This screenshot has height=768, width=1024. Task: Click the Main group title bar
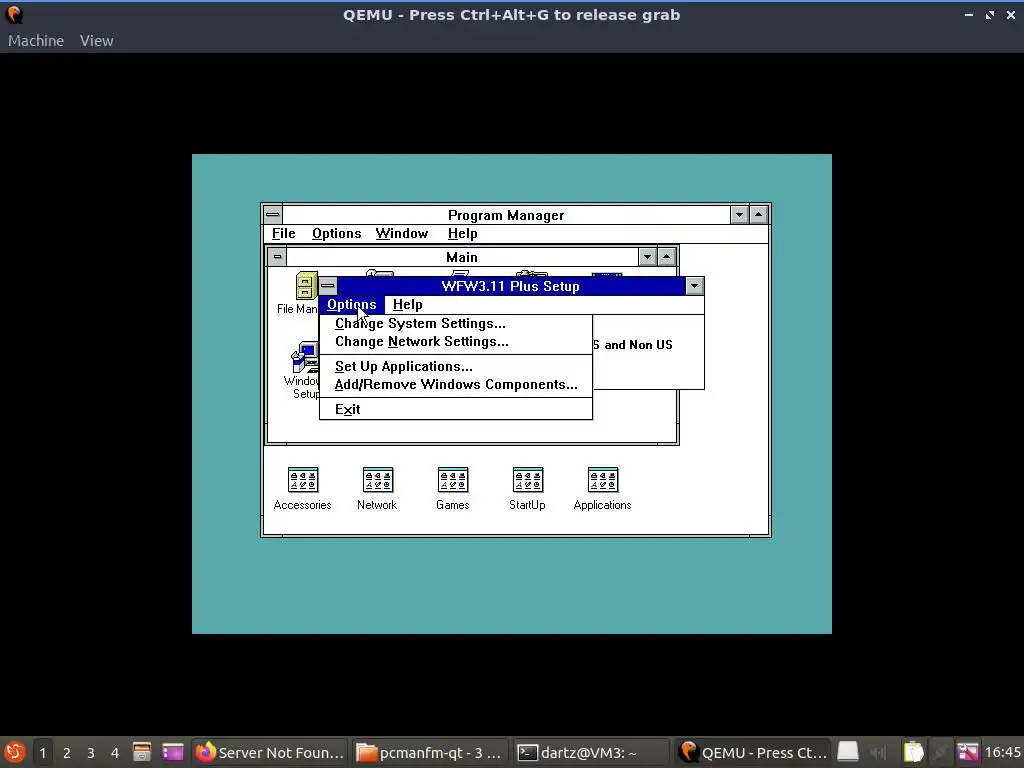point(462,257)
